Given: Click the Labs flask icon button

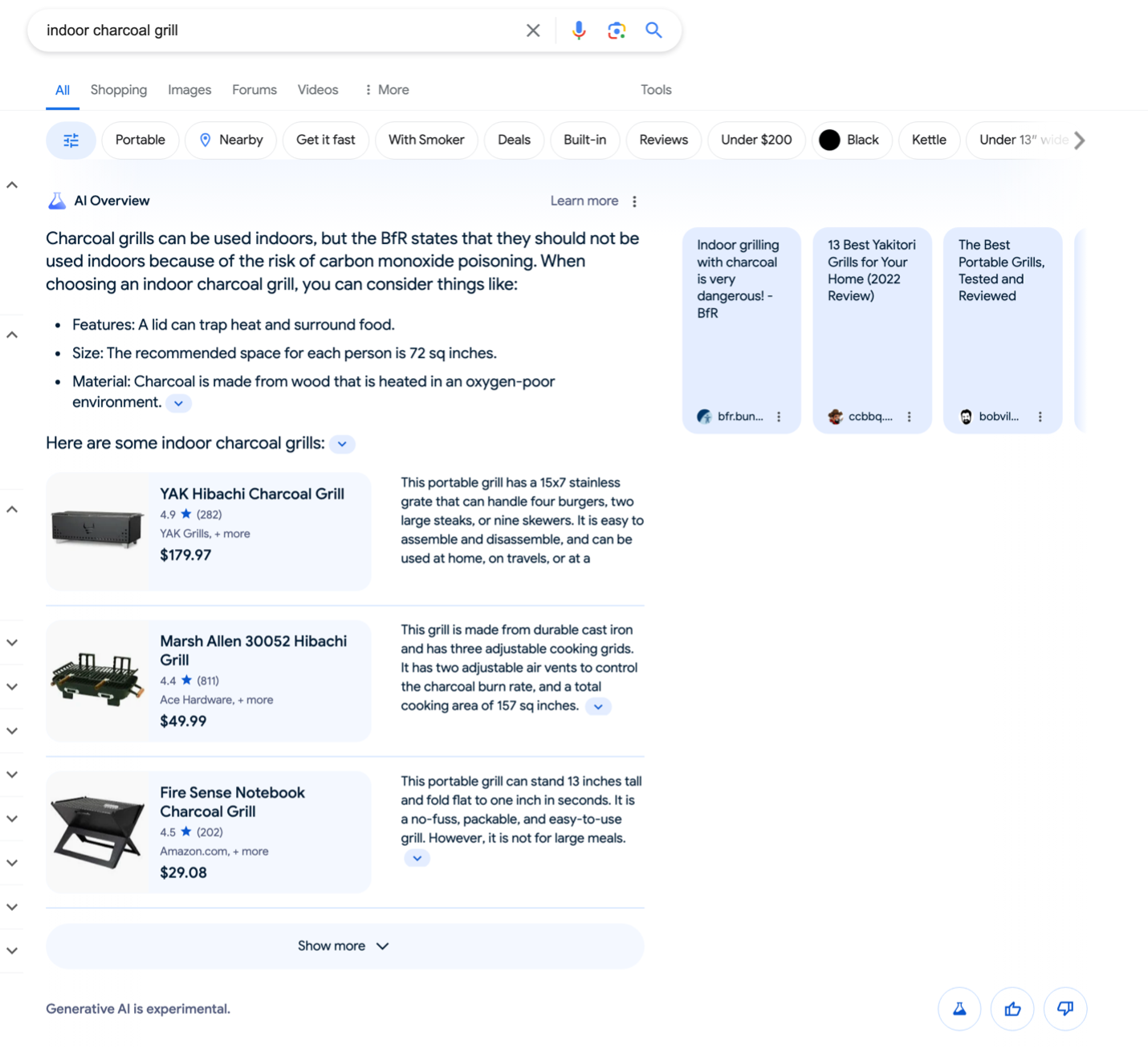Looking at the screenshot, I should (x=959, y=1009).
